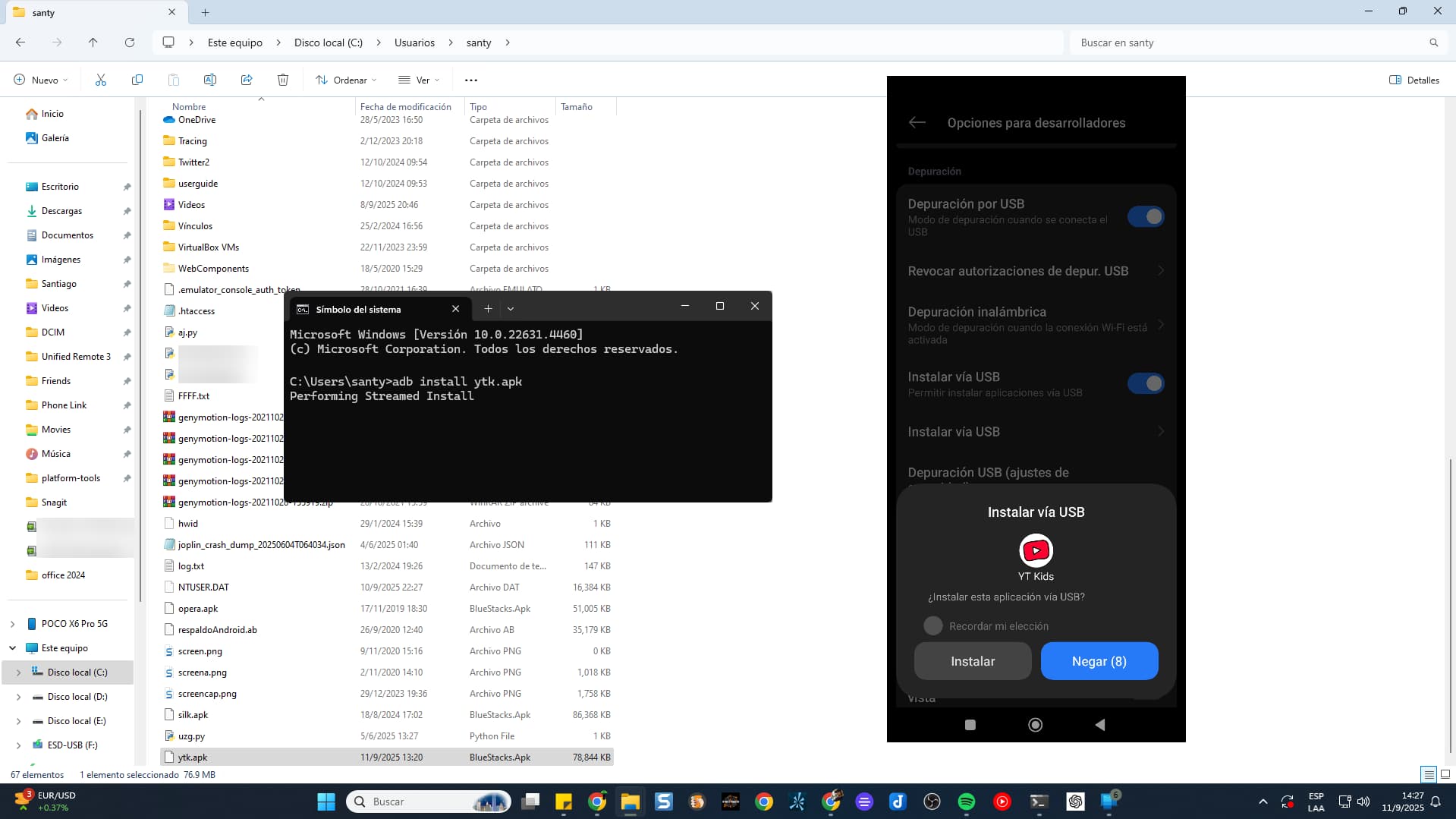Launch Spotify from the taskbar

pyautogui.click(x=965, y=802)
